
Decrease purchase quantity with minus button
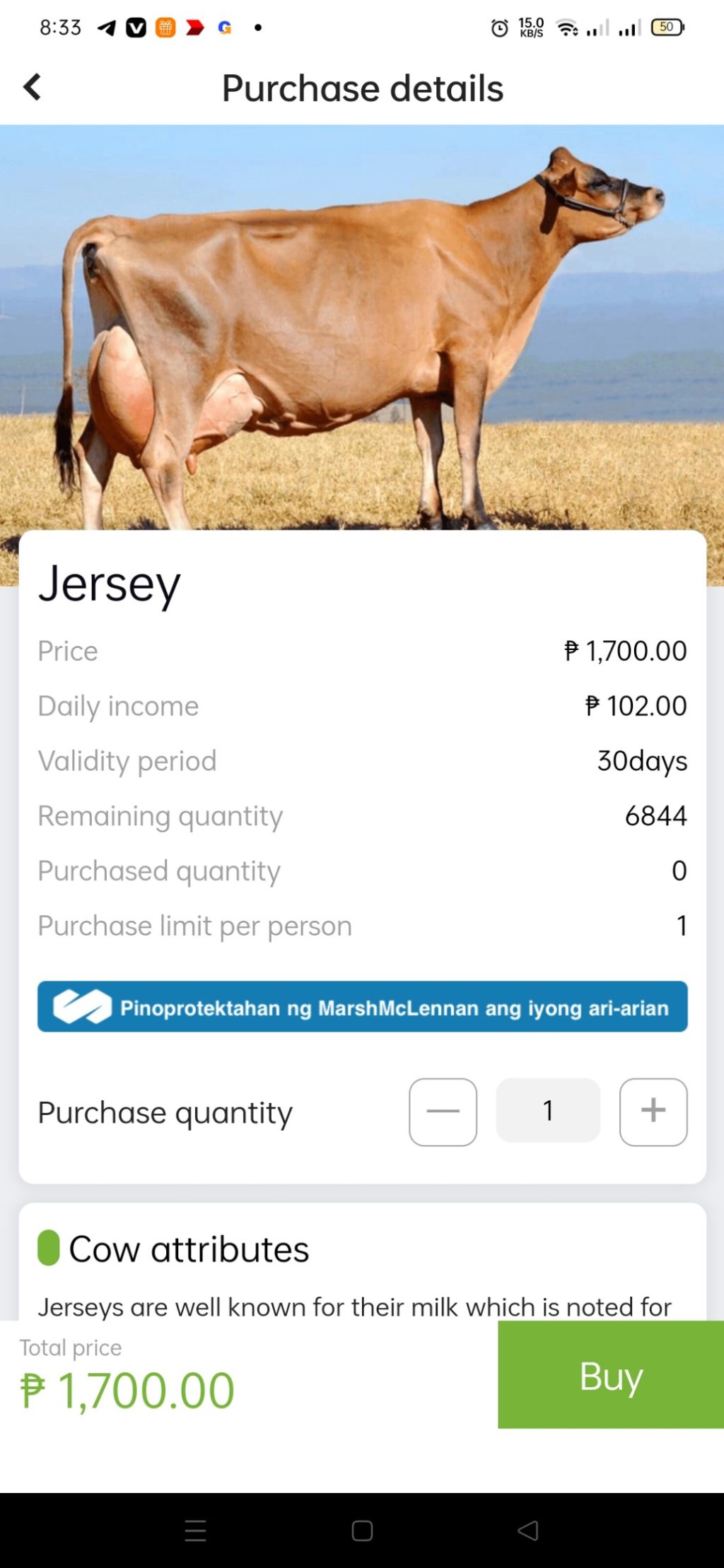point(443,1112)
